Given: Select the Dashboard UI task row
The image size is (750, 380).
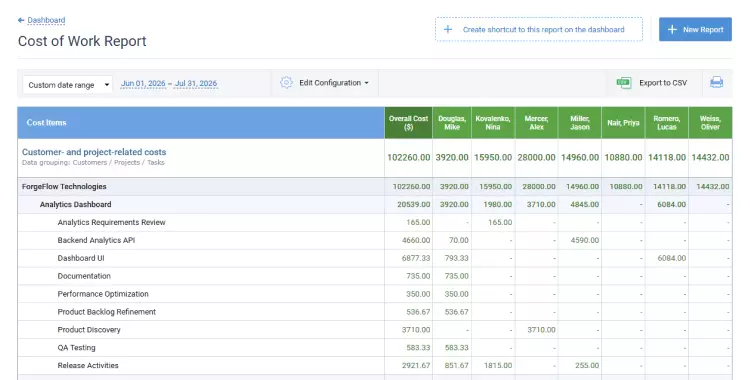Looking at the screenshot, I should pyautogui.click(x=375, y=258).
